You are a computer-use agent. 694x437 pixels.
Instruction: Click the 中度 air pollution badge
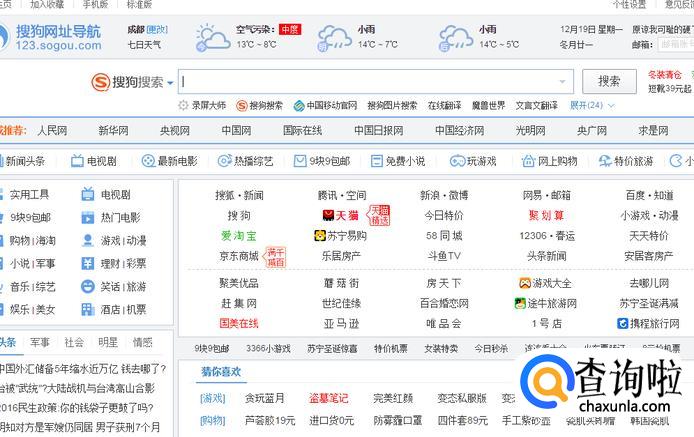tap(290, 30)
